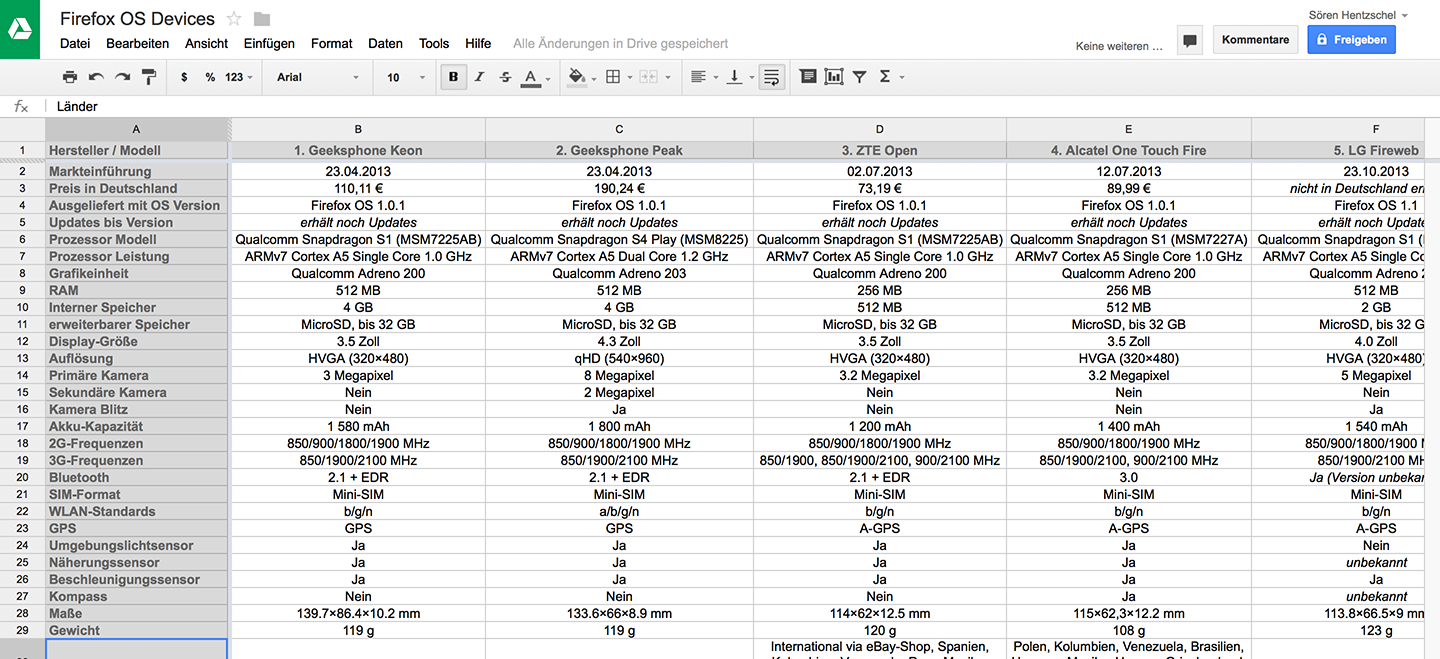Format as currency with the $ button
Screen dimensions: 1440x659
click(184, 77)
